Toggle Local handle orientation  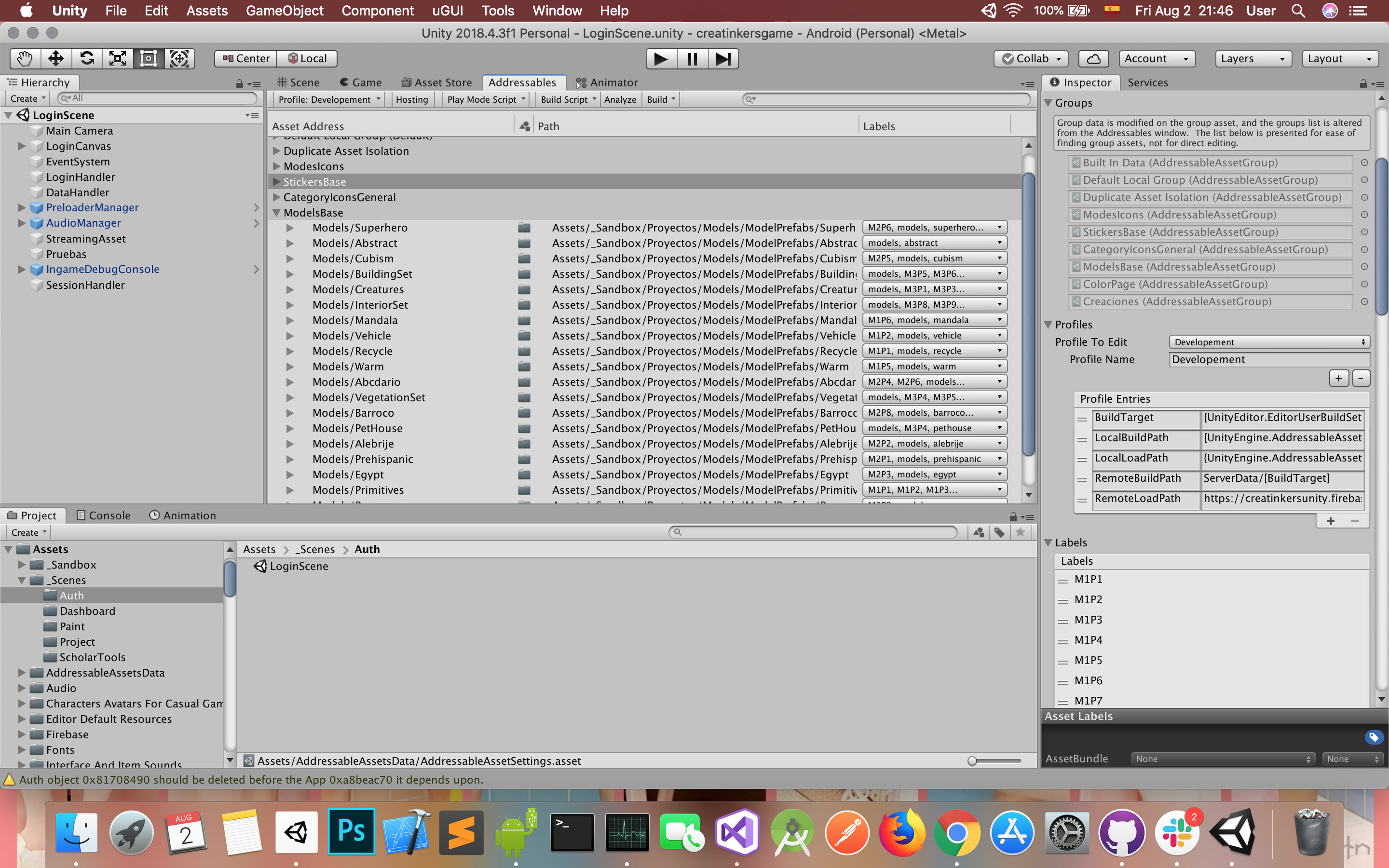tap(308, 58)
